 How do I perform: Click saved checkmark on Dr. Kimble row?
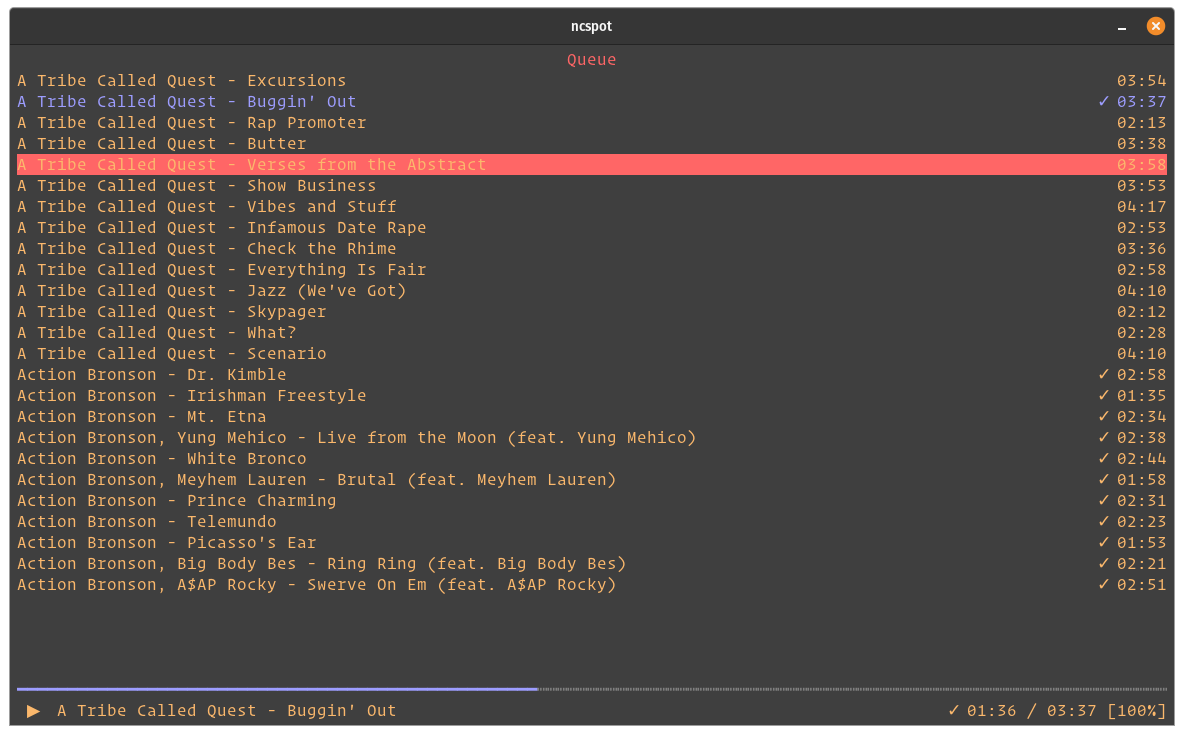pos(1104,375)
